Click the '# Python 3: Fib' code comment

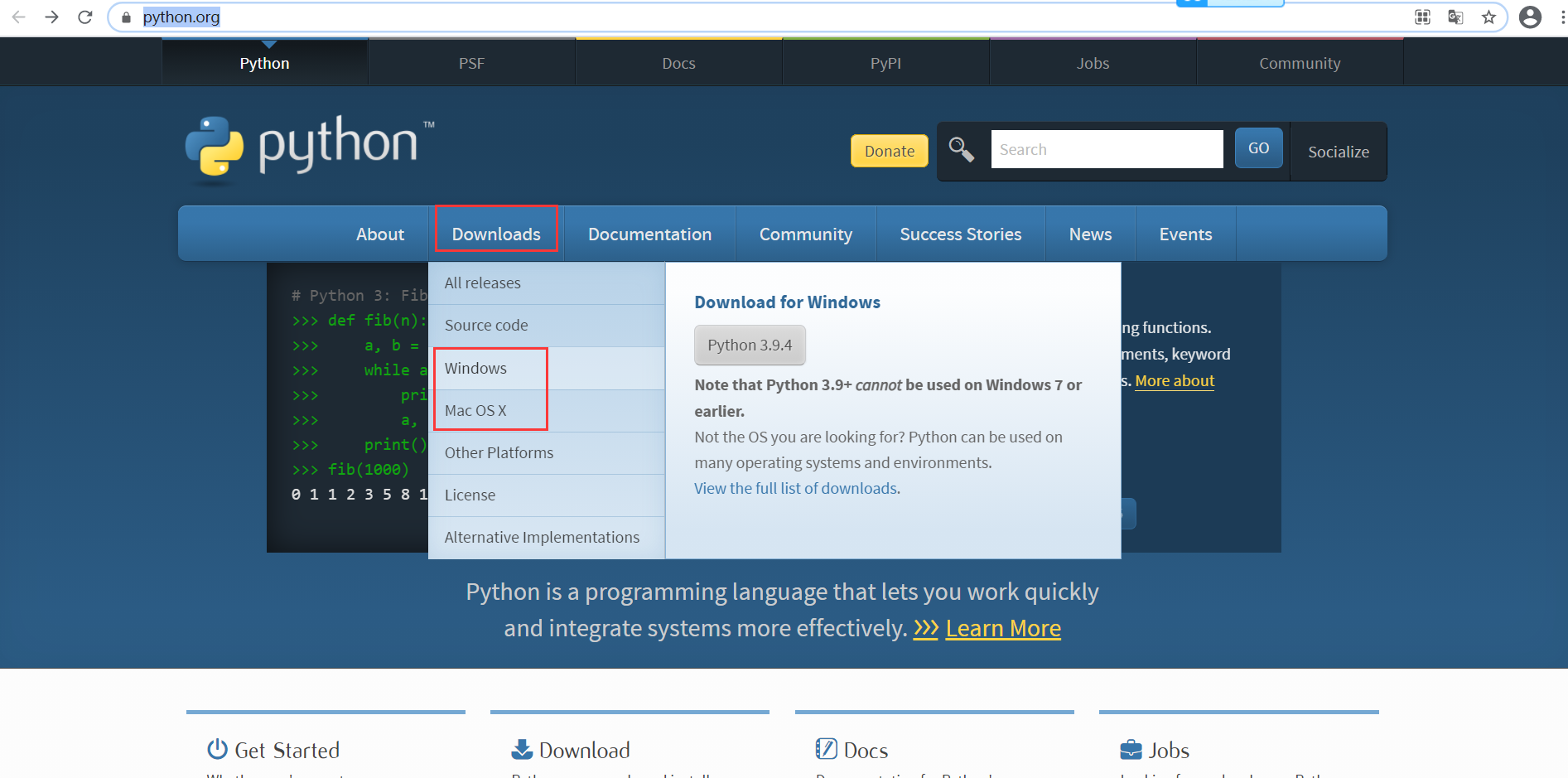point(359,296)
